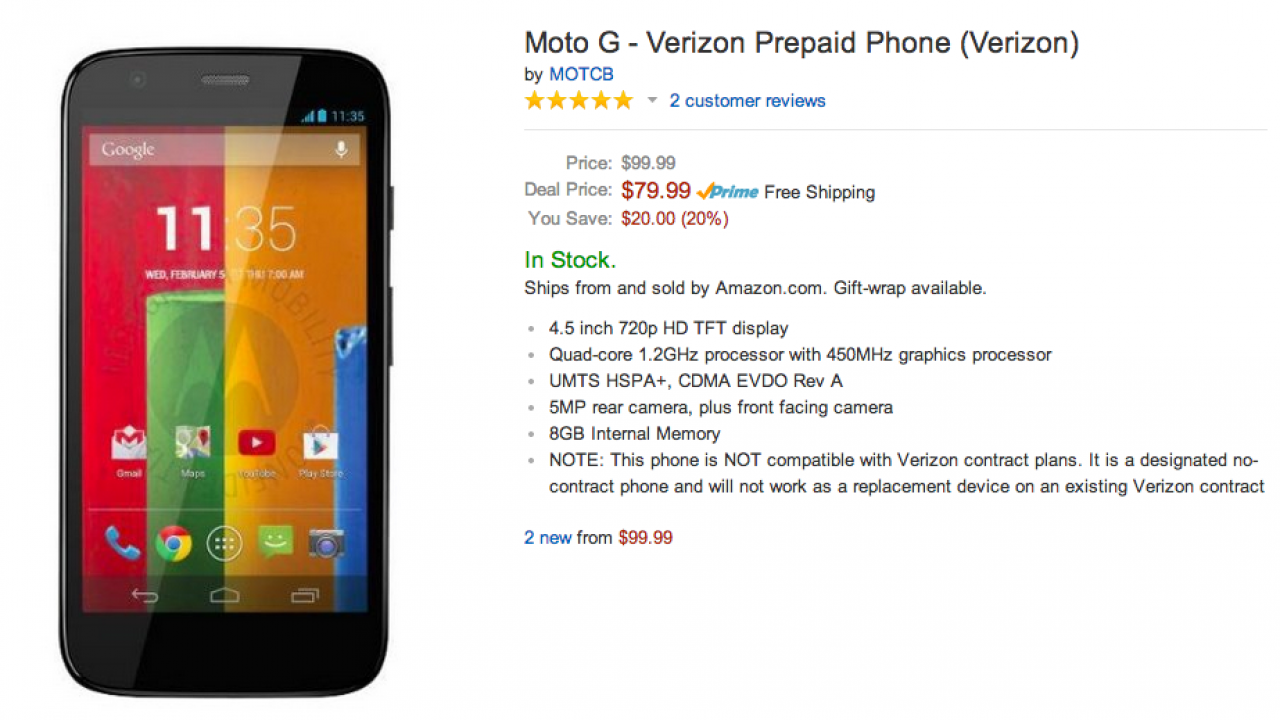This screenshot has height=720, width=1280.
Task: Click the YouTube icon on phone screen
Action: pyautogui.click(x=257, y=442)
